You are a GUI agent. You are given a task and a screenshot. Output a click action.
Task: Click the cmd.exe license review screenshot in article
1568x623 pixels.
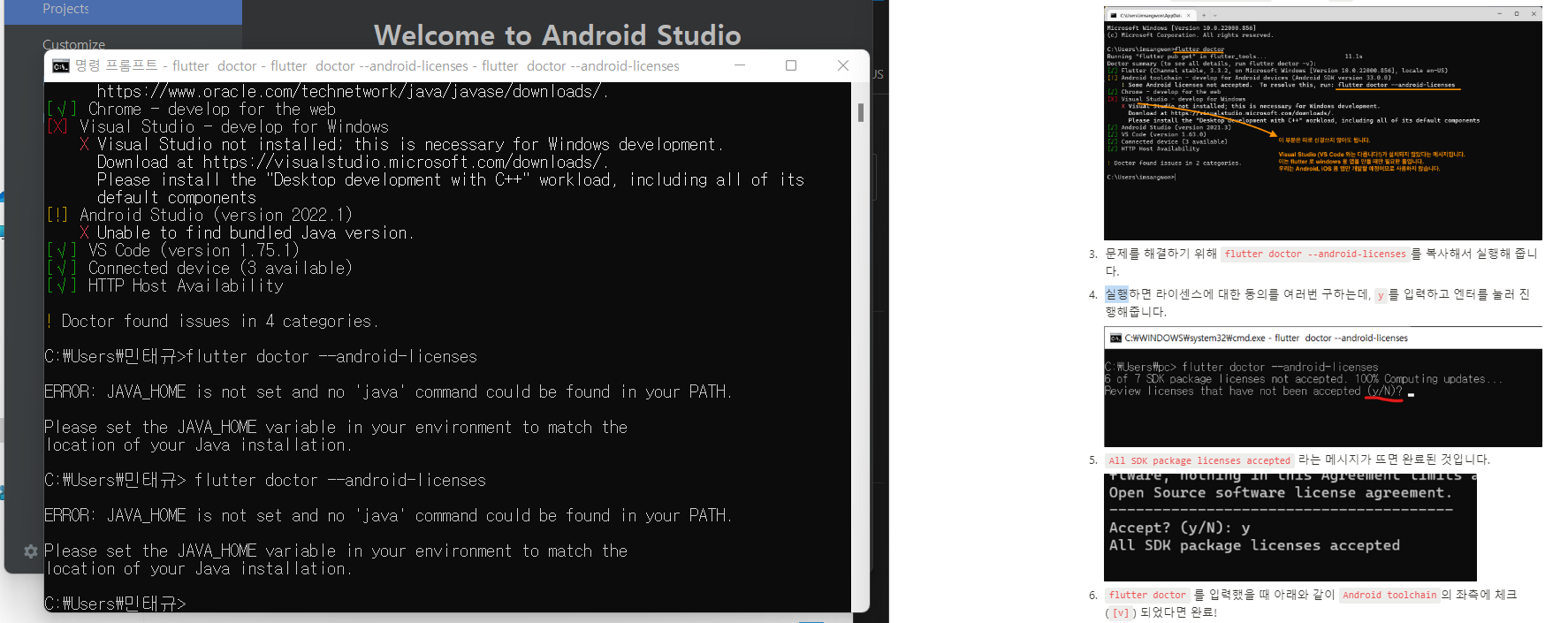click(1322, 387)
